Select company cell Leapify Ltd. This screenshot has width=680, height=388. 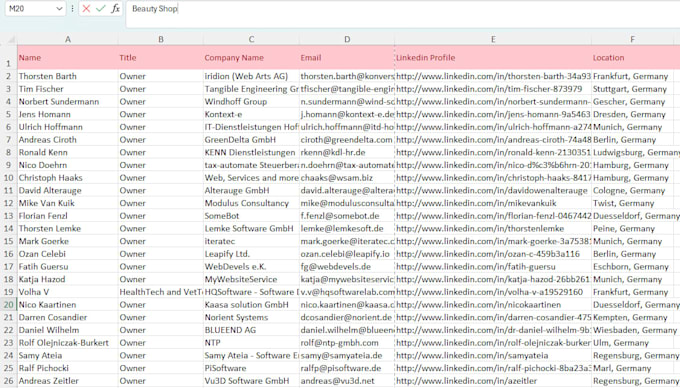[251, 254]
